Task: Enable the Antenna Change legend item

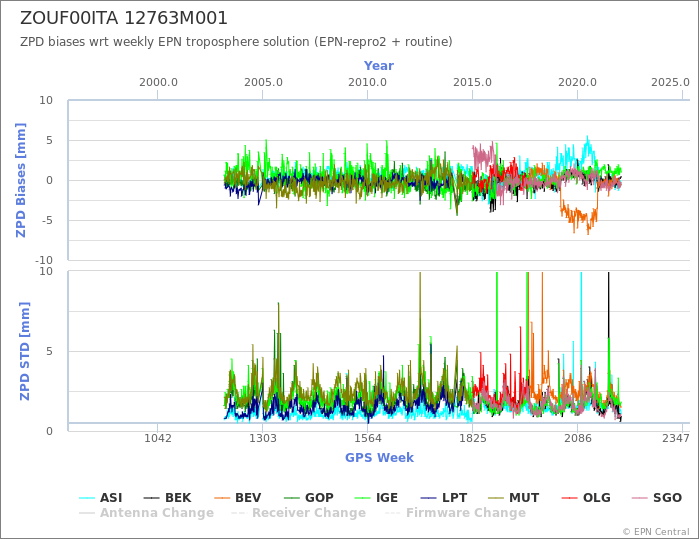Action: click(x=146, y=513)
